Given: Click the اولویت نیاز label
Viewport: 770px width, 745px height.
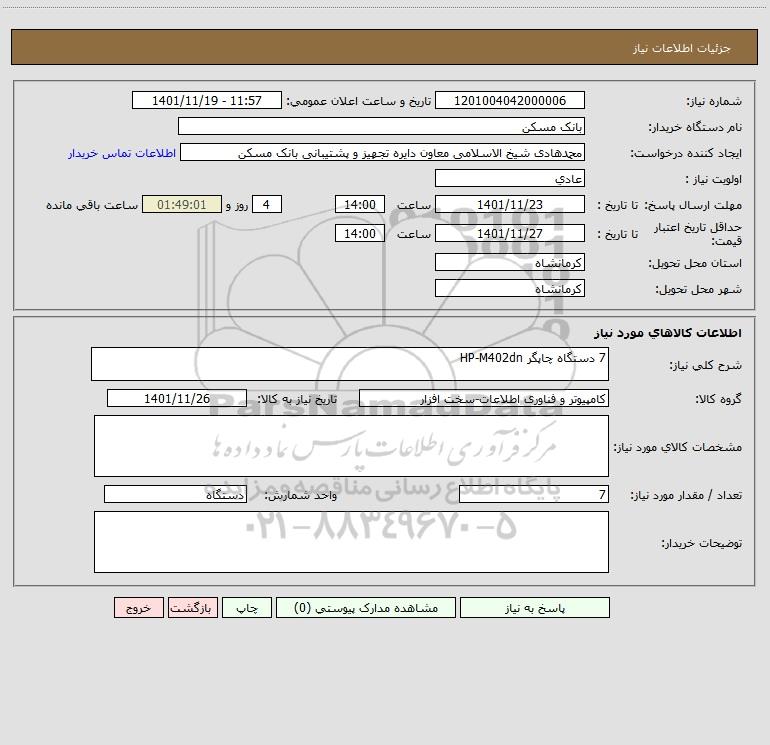Looking at the screenshot, I should pyautogui.click(x=714, y=180).
